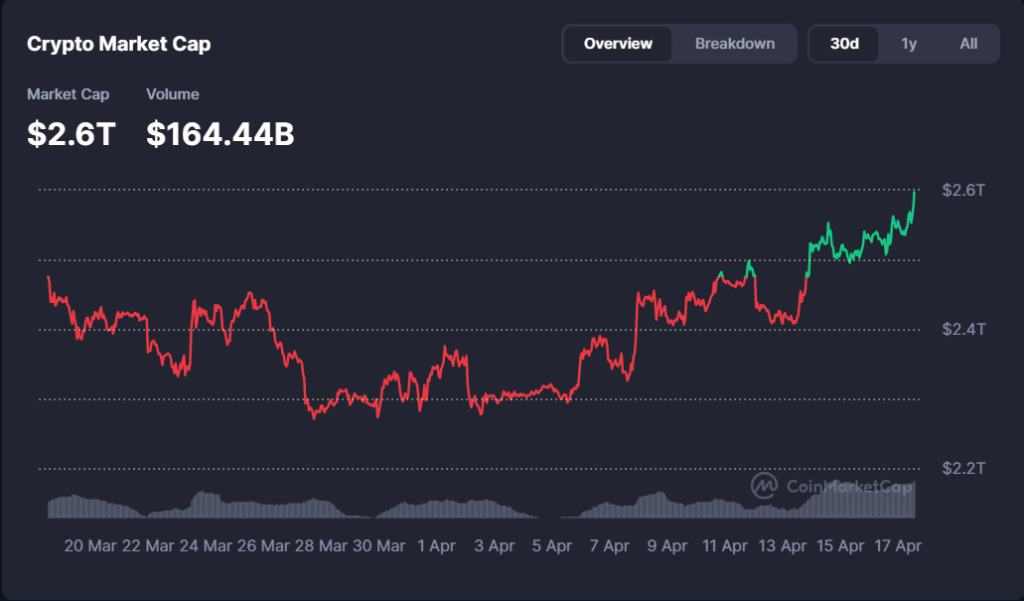This screenshot has height=601, width=1024.
Task: Click the $2.2T y-axis label
Action: [963, 468]
